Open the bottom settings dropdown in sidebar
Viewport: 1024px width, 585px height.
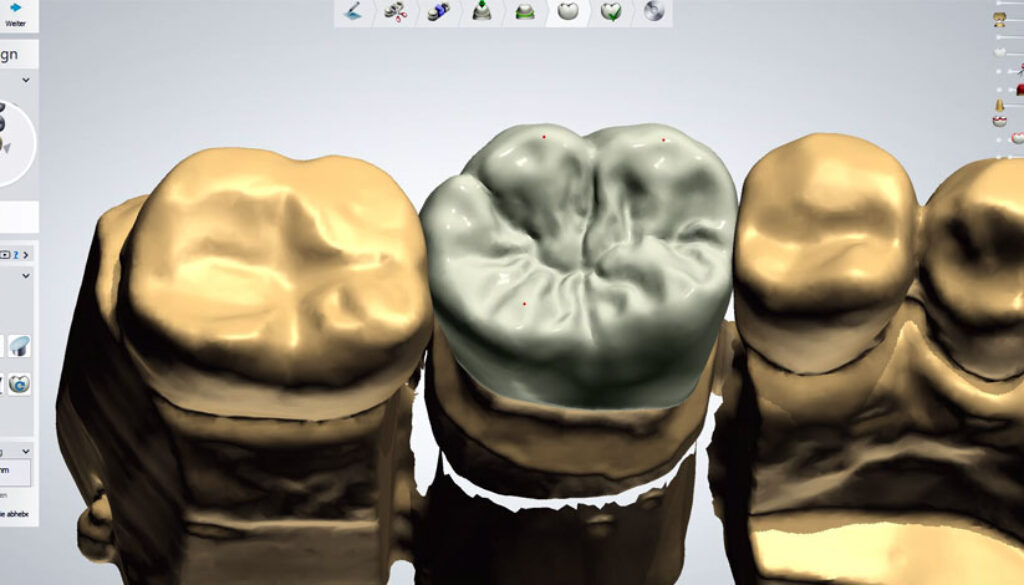[26, 452]
